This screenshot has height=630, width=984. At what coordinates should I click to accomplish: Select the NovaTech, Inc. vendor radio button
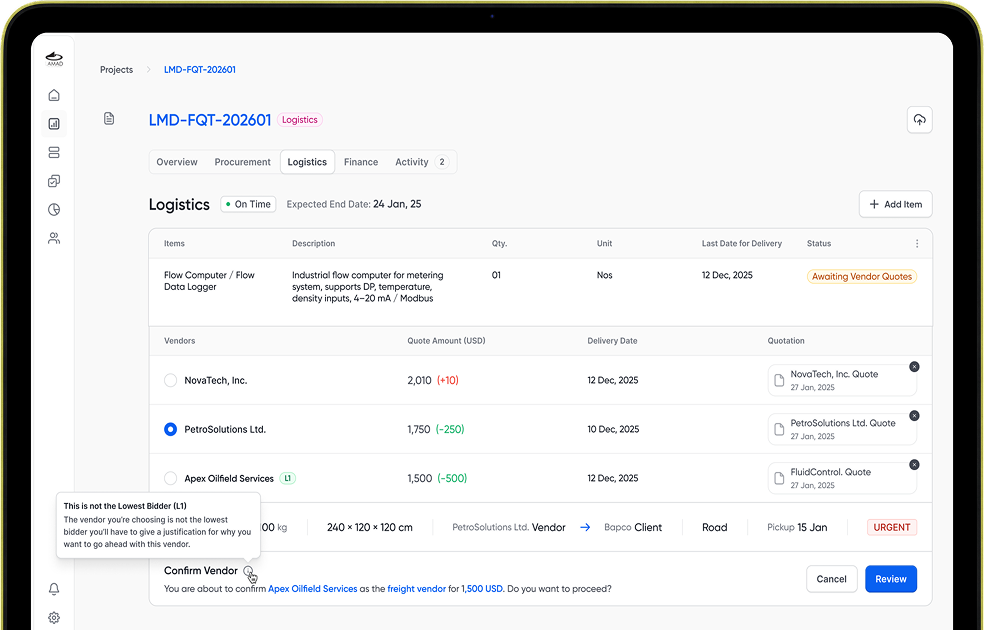click(x=170, y=380)
